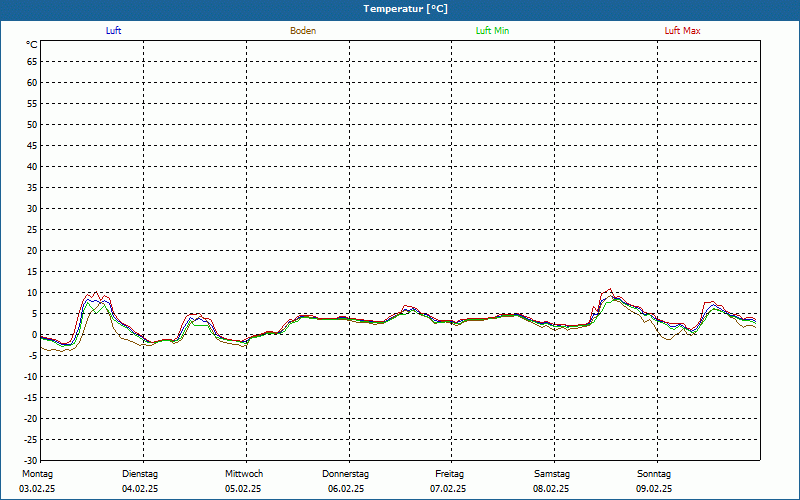800x500 pixels.
Task: Select the -25 y-axis value
Action: [x=31, y=439]
